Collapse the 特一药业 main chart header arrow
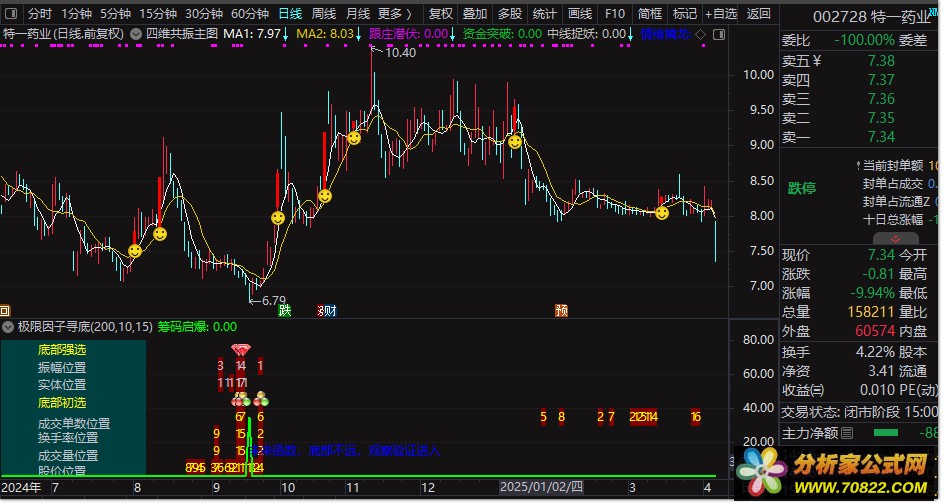 click(x=136, y=34)
